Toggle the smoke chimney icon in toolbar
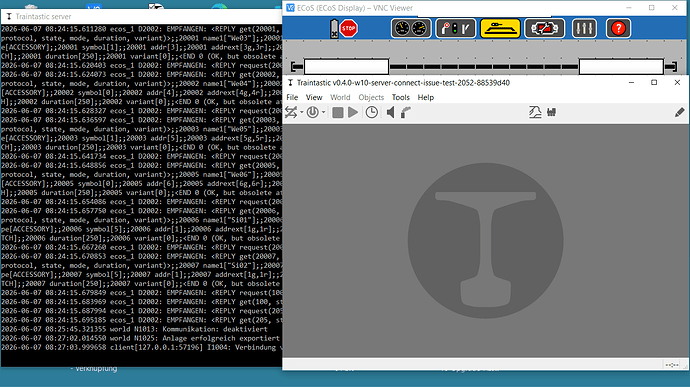Screen dimensions: 690x387 point(405,113)
